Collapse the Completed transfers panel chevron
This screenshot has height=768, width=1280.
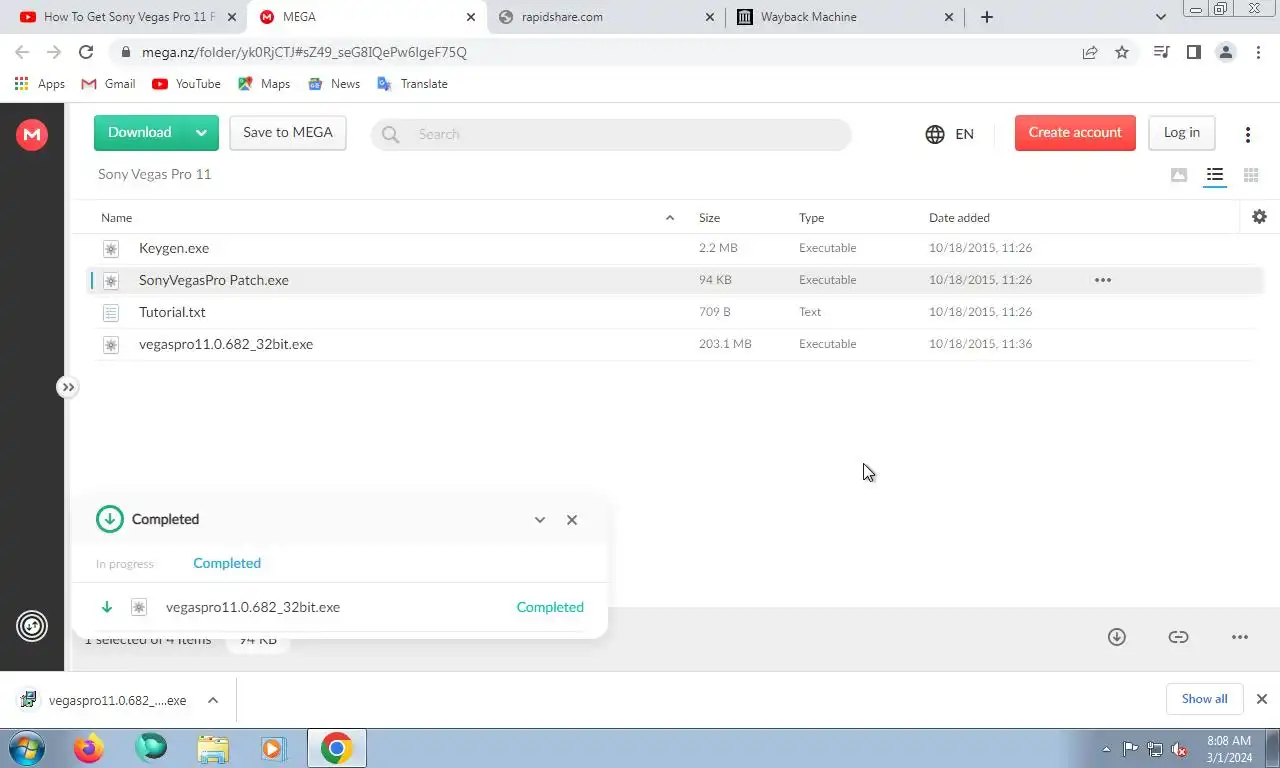[540, 520]
